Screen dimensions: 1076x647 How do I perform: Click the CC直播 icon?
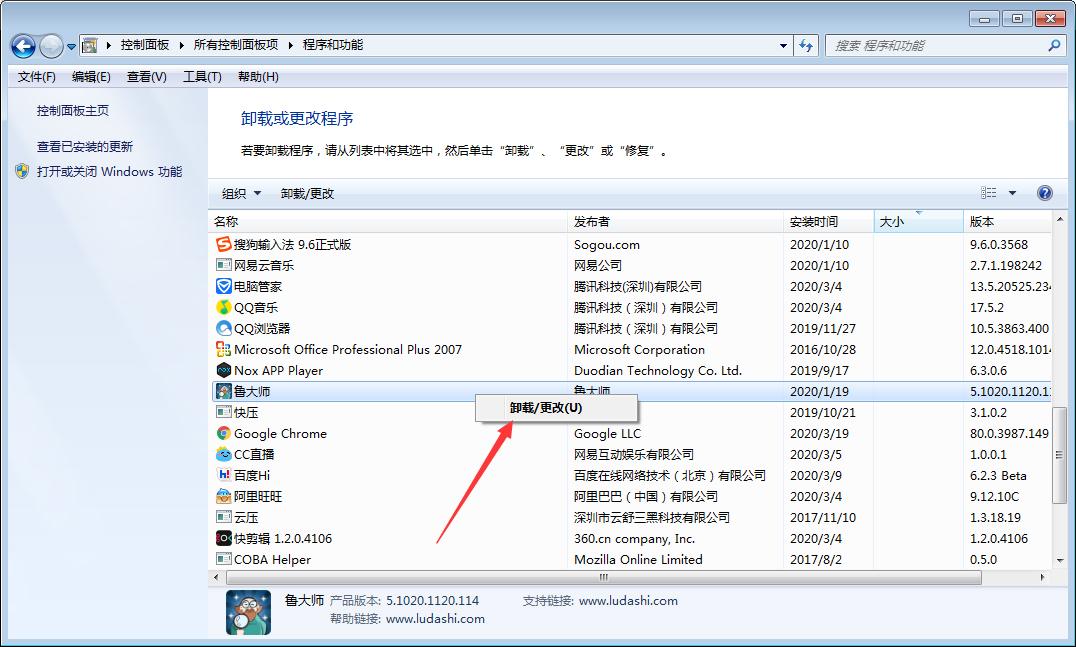coord(224,454)
